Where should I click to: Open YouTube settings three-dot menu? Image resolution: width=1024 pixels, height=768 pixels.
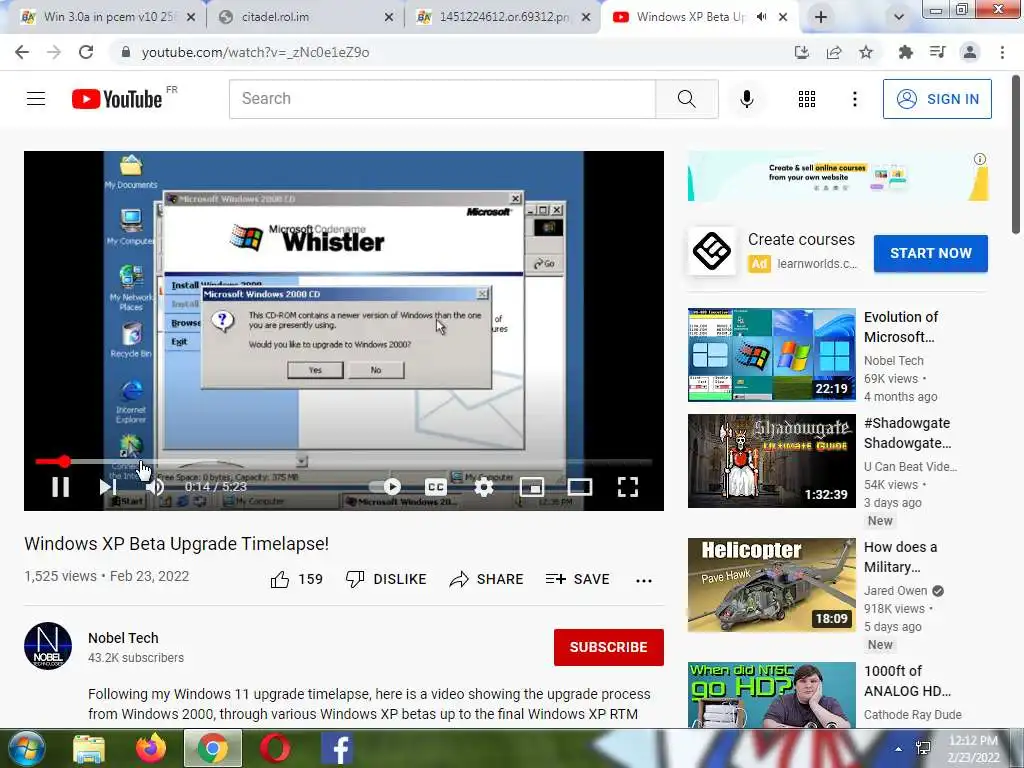tap(855, 99)
